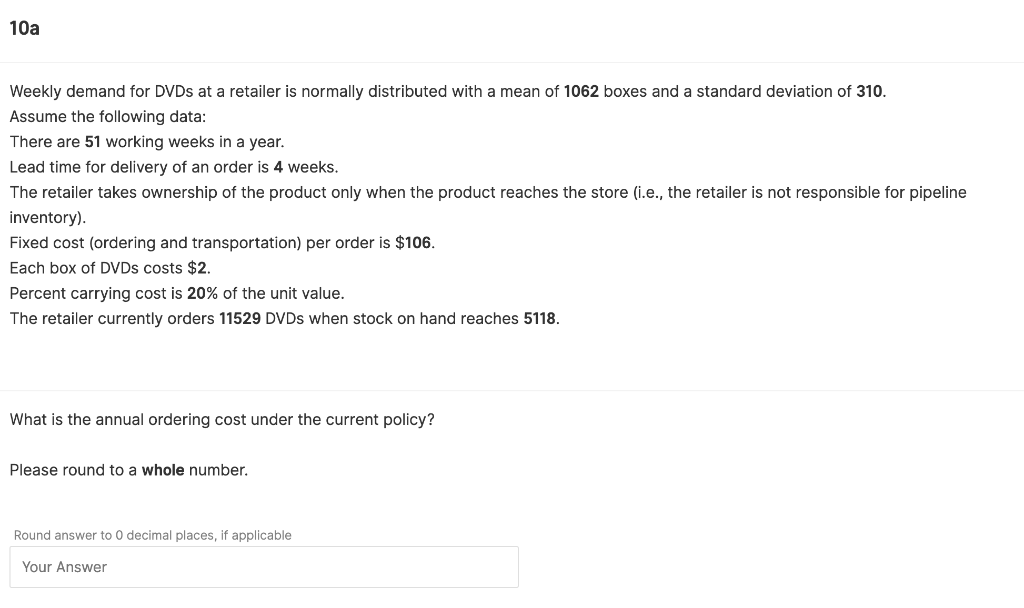The height and width of the screenshot is (608, 1024).
Task: Click the bold word whole
Action: (x=163, y=469)
